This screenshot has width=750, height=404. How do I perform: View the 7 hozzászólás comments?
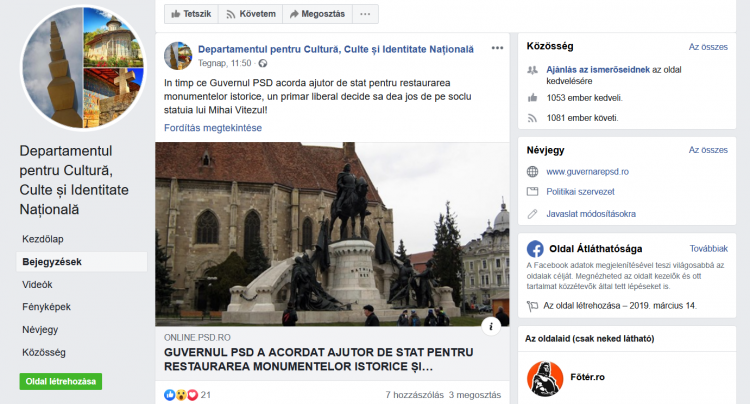pos(414,395)
